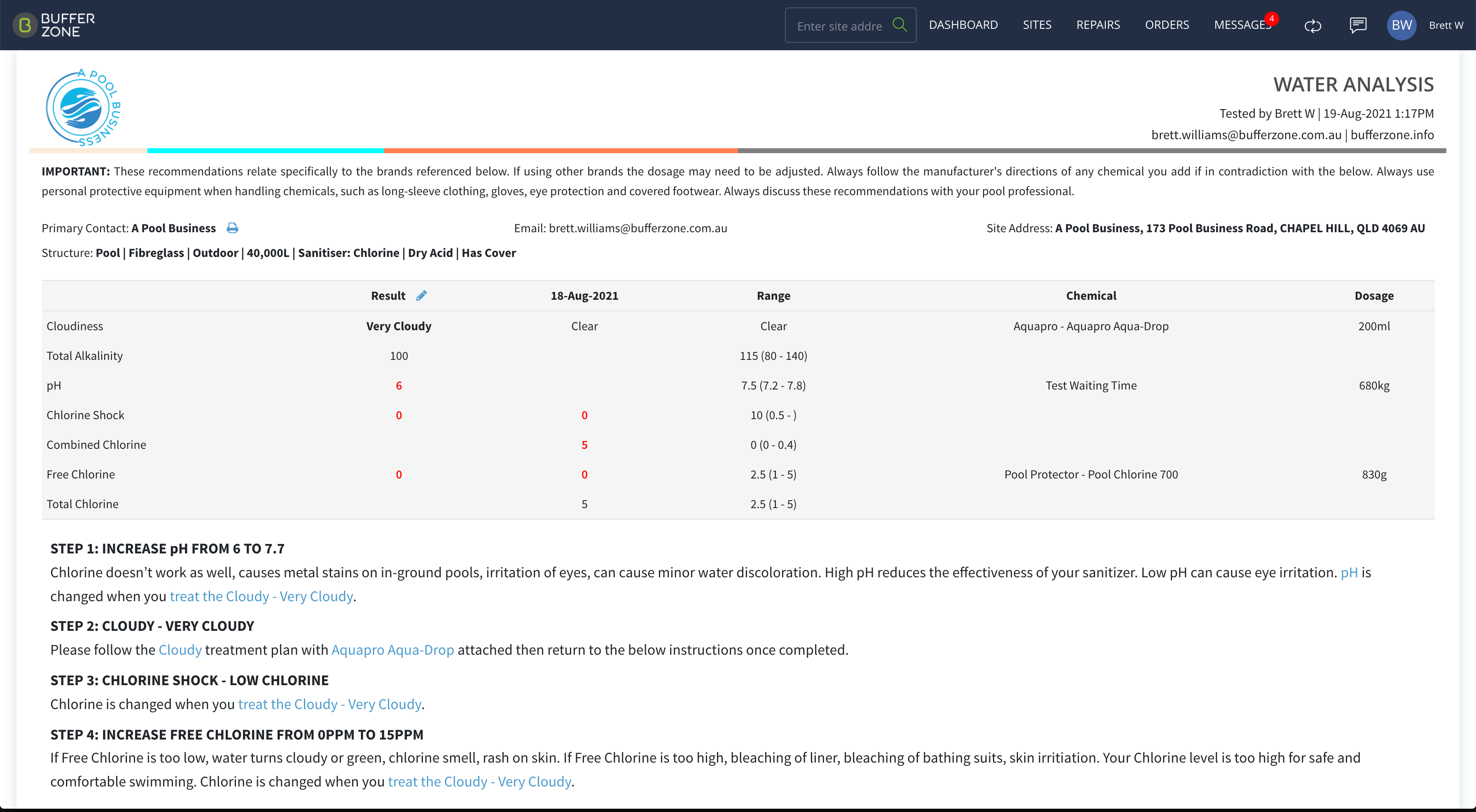Click the pH link in Step 1
The height and width of the screenshot is (812, 1476).
coord(1349,572)
